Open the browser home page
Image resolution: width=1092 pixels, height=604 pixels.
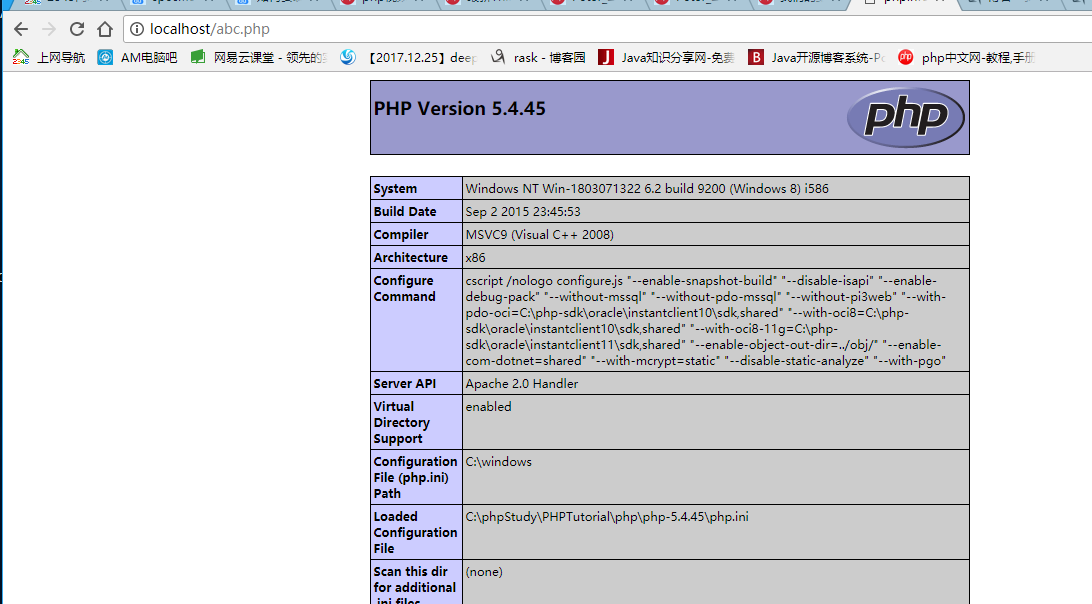point(104,29)
